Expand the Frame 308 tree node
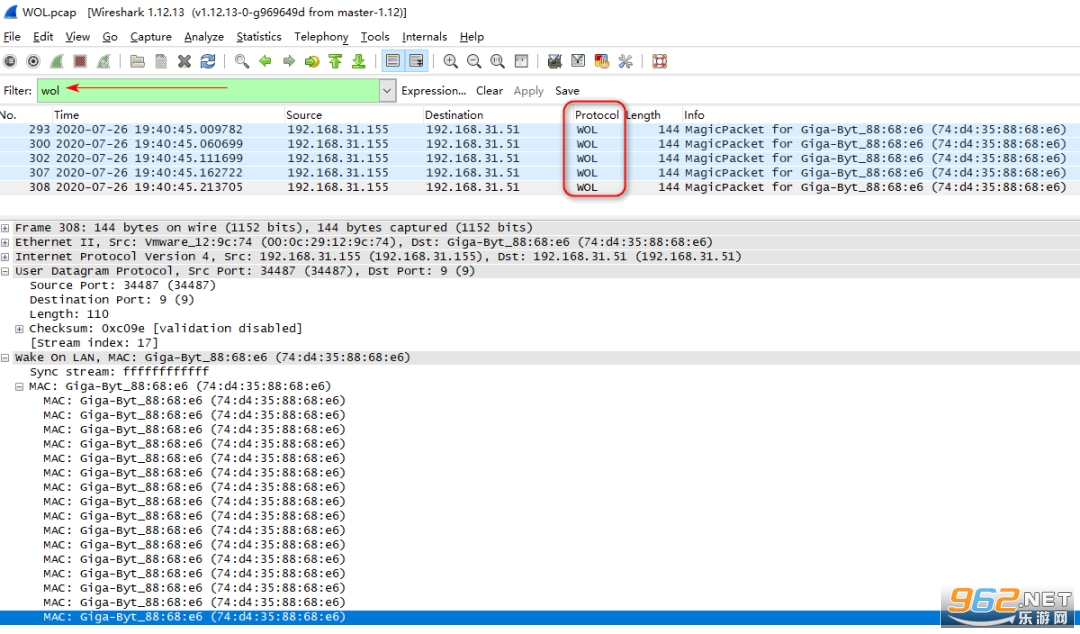The width and height of the screenshot is (1080, 634). 6,228
